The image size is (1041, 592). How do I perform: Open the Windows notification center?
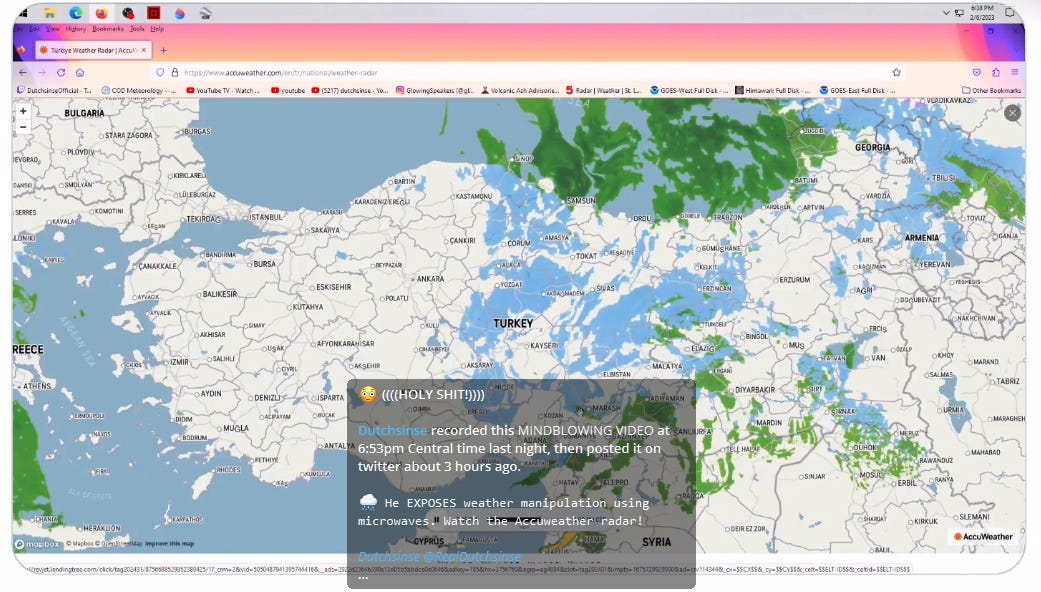click(x=1009, y=13)
